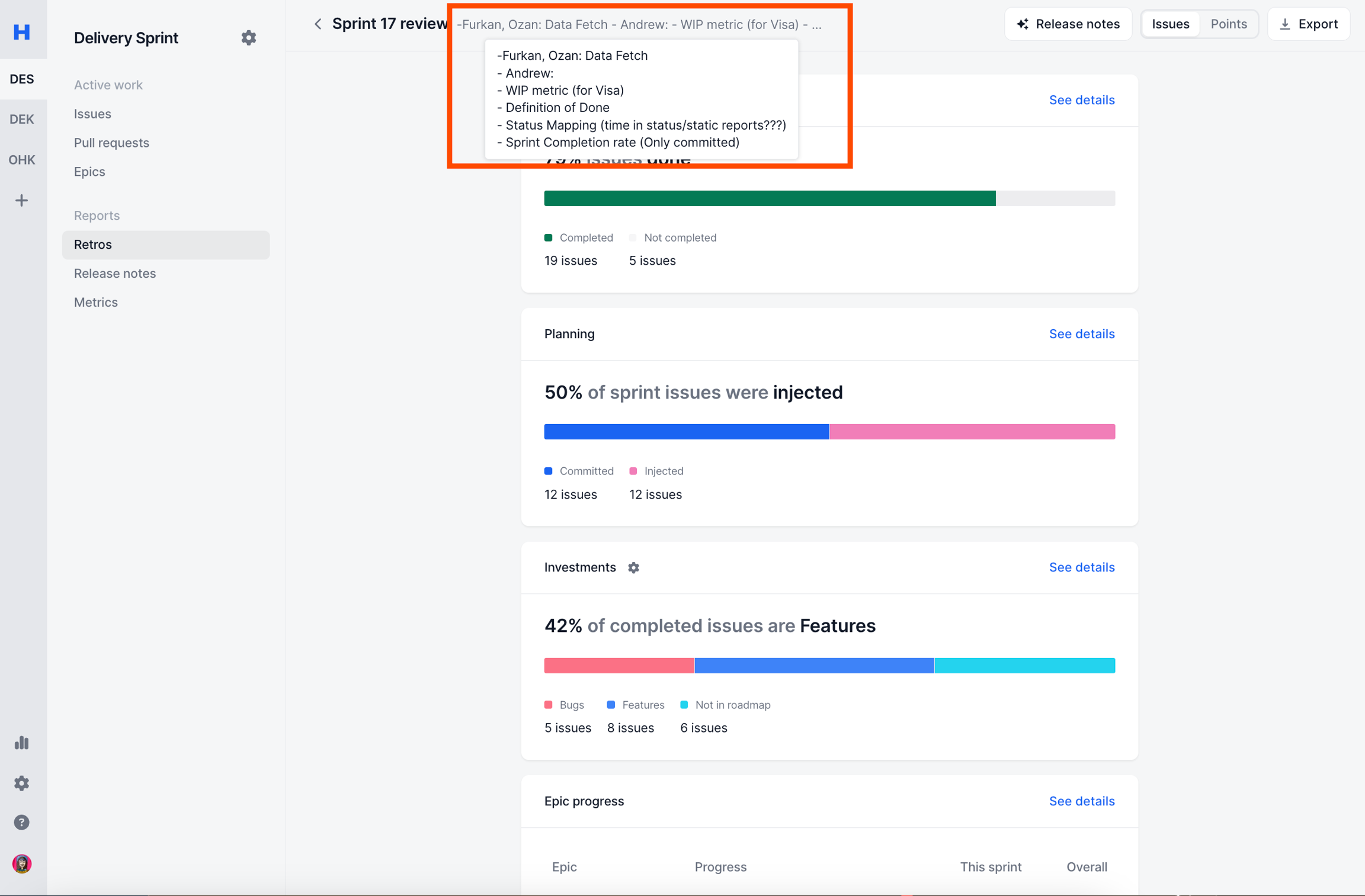Select the DEK workspace
Viewport: 1365px width, 896px height.
[22, 119]
